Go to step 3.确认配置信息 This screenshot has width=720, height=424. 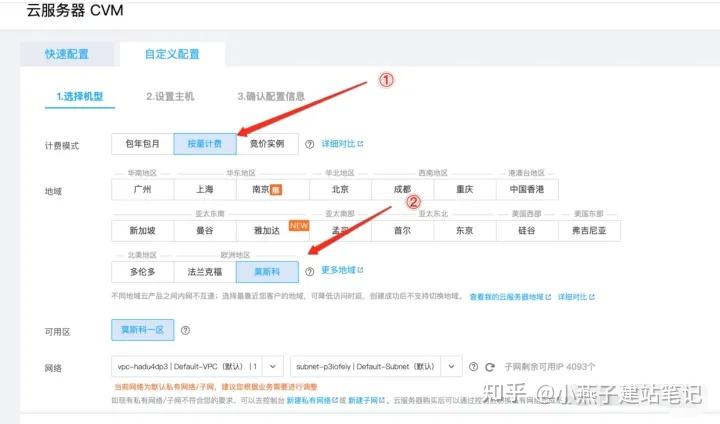click(x=271, y=96)
